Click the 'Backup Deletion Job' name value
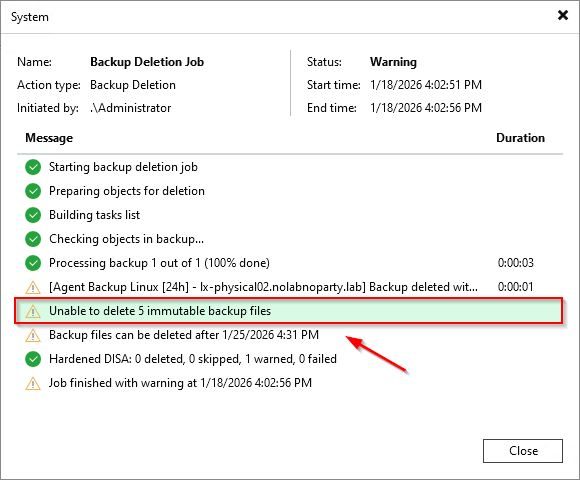 tap(147, 62)
